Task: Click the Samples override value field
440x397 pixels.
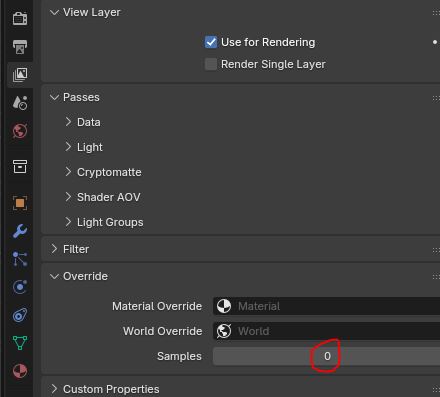Action: point(327,356)
